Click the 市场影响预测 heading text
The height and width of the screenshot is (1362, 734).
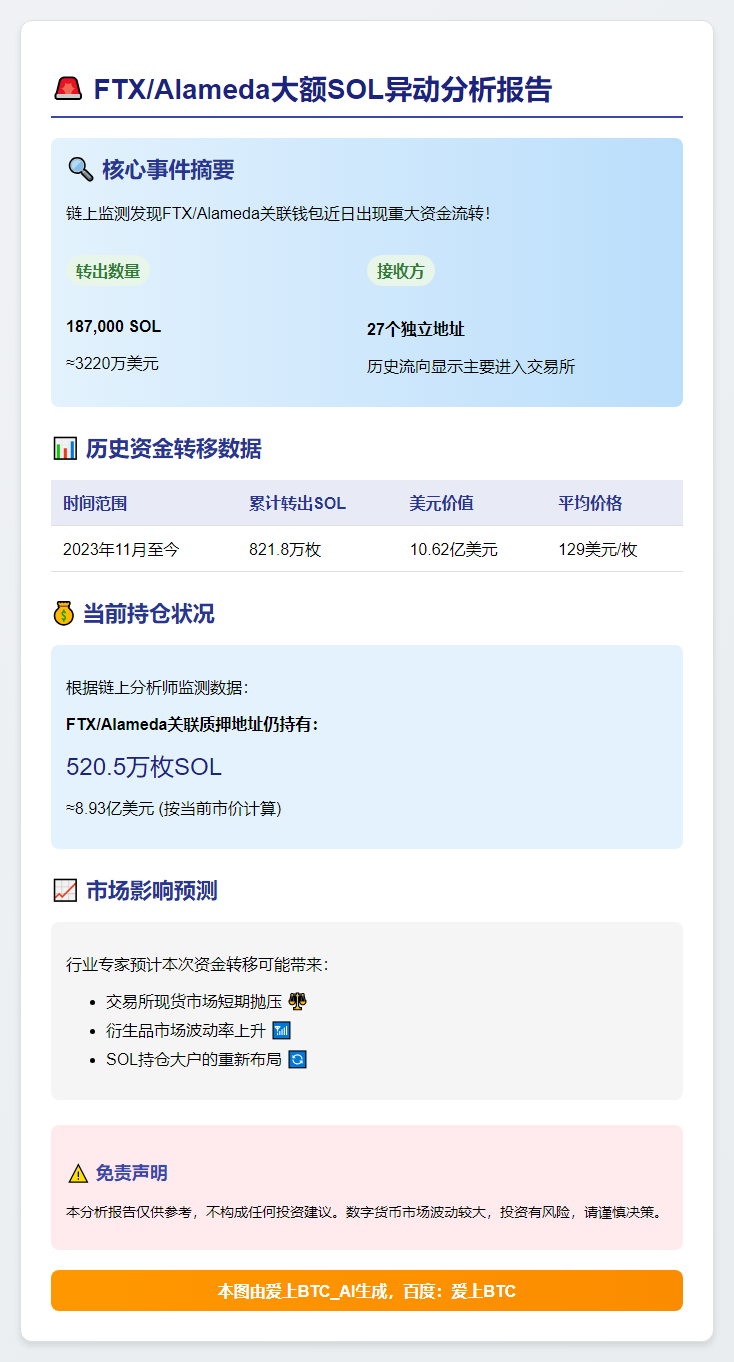[152, 890]
